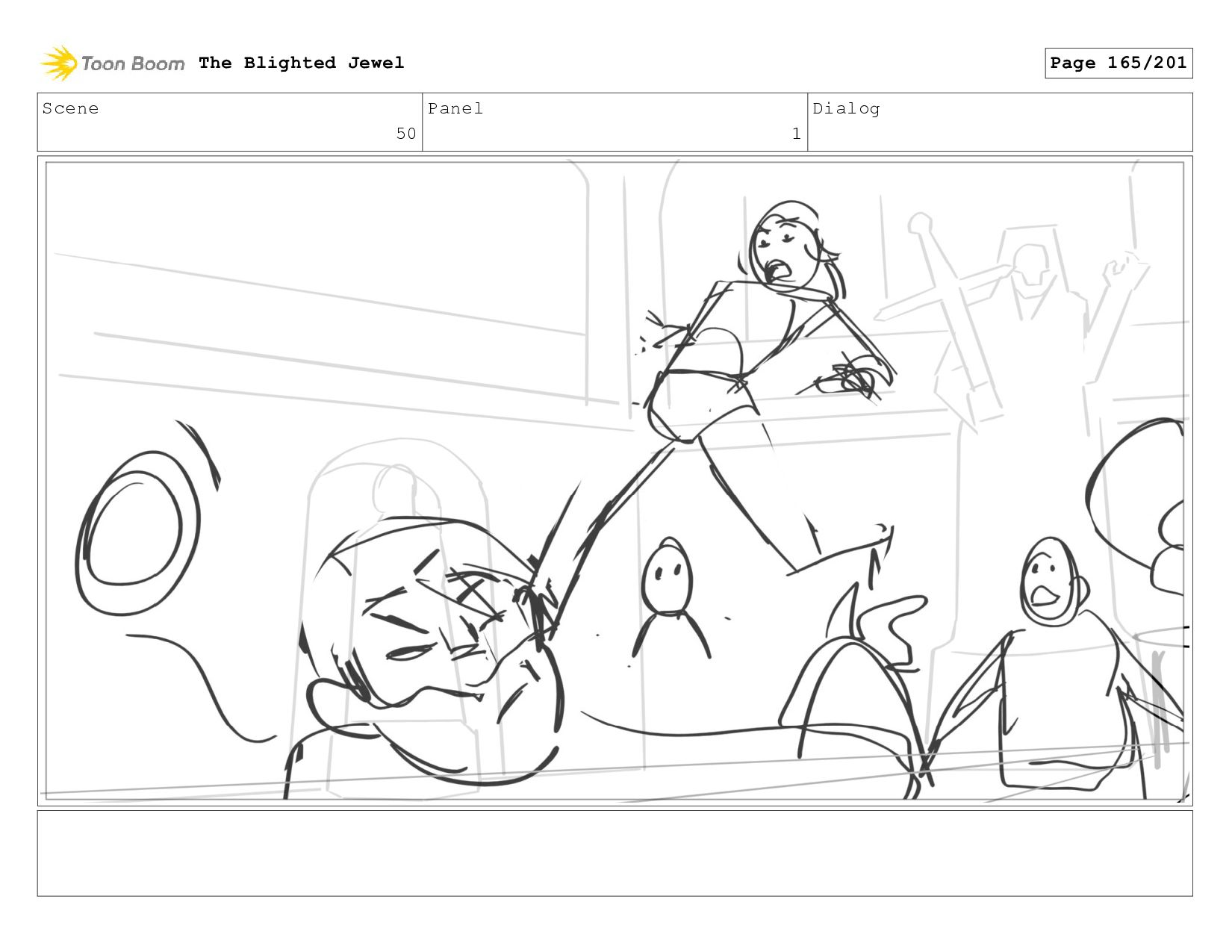
Task: Select panel number '1'
Action: (x=797, y=134)
